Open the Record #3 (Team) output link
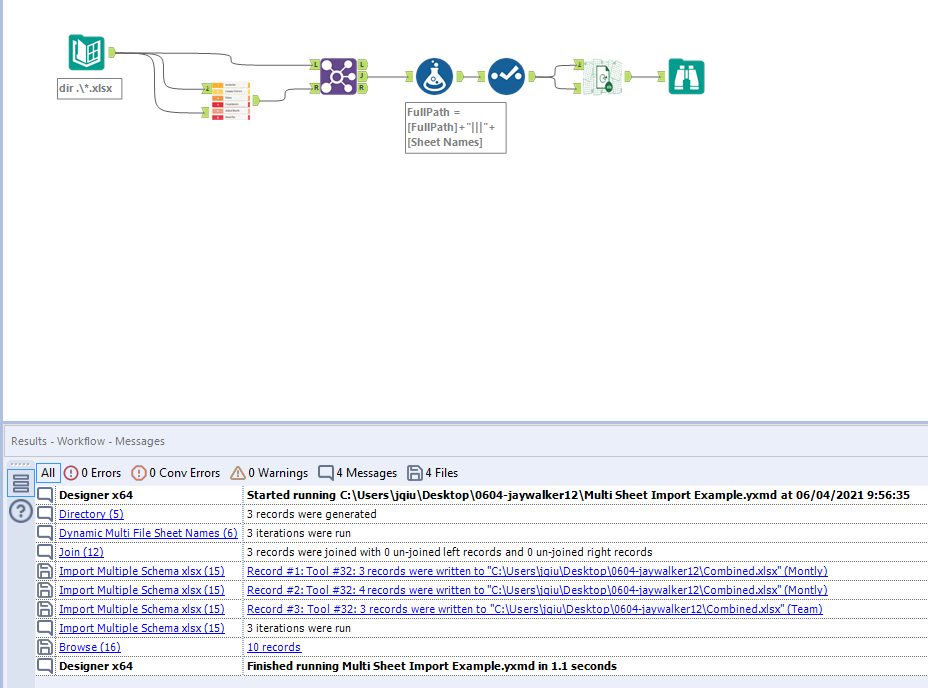The image size is (928, 688). (x=535, y=609)
